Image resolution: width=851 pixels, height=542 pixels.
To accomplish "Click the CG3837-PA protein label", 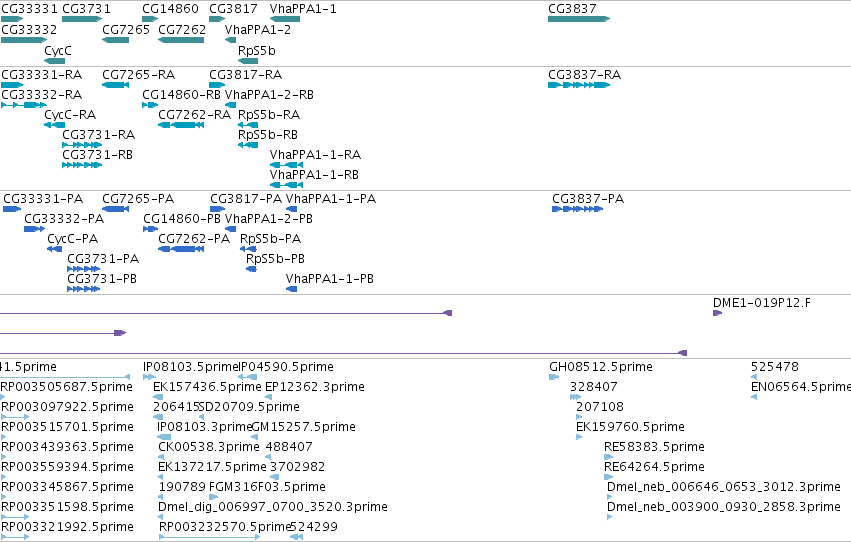I will (588, 199).
